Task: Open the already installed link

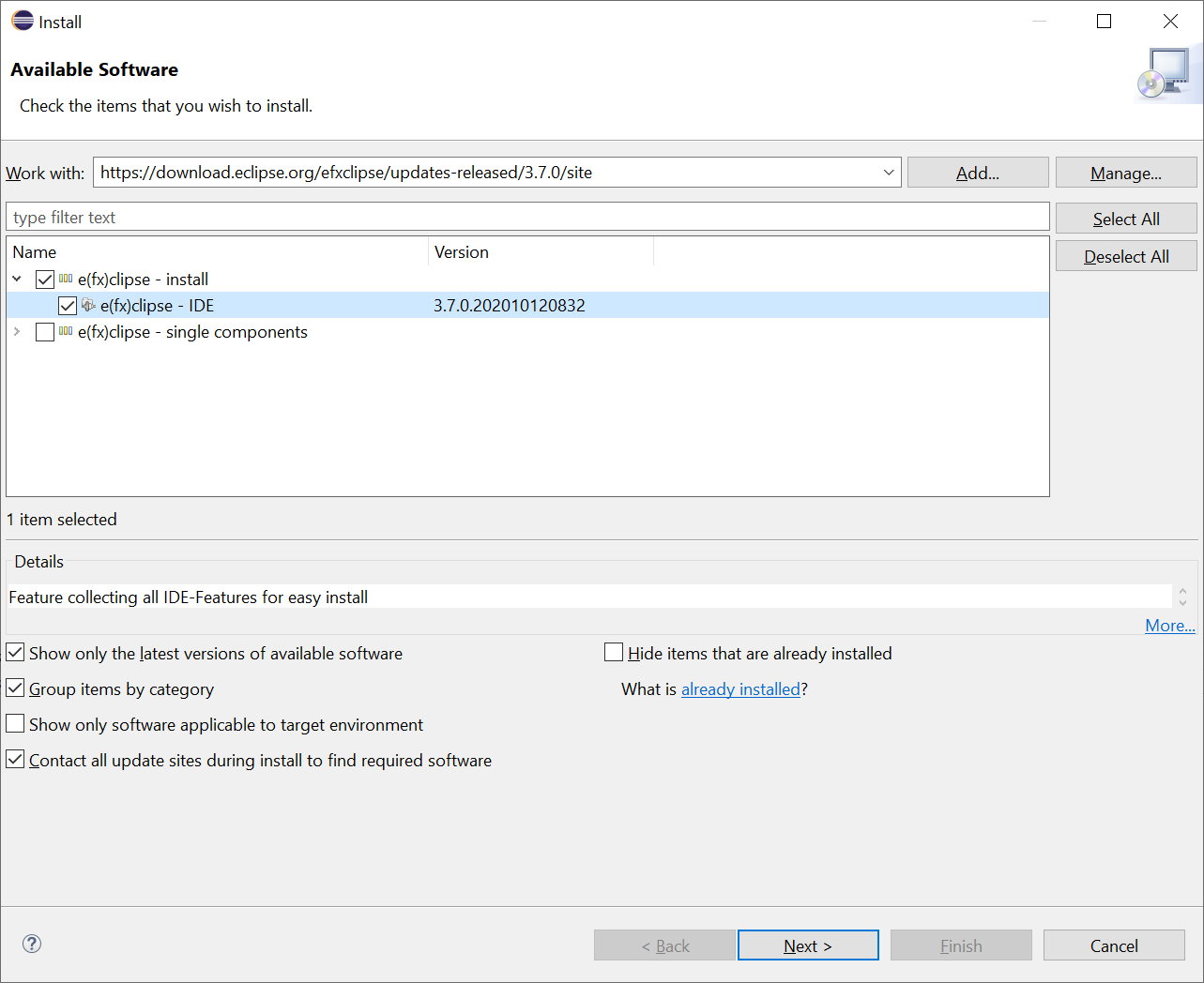Action: [x=740, y=689]
